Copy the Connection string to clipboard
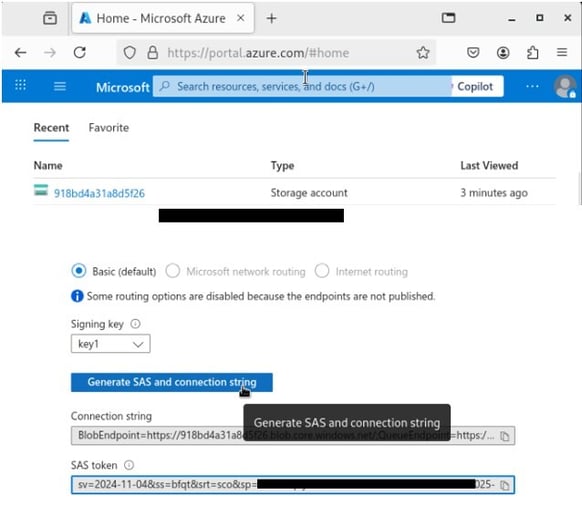Image resolution: width=582 pixels, height=506 pixels. point(505,436)
